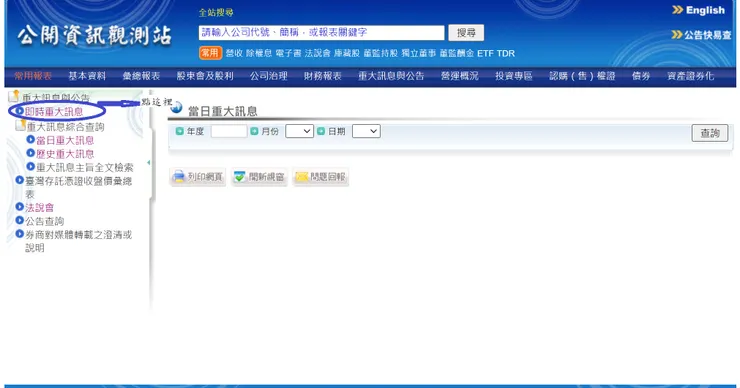
Task: Open the 營運概況 menu
Action: (459, 76)
